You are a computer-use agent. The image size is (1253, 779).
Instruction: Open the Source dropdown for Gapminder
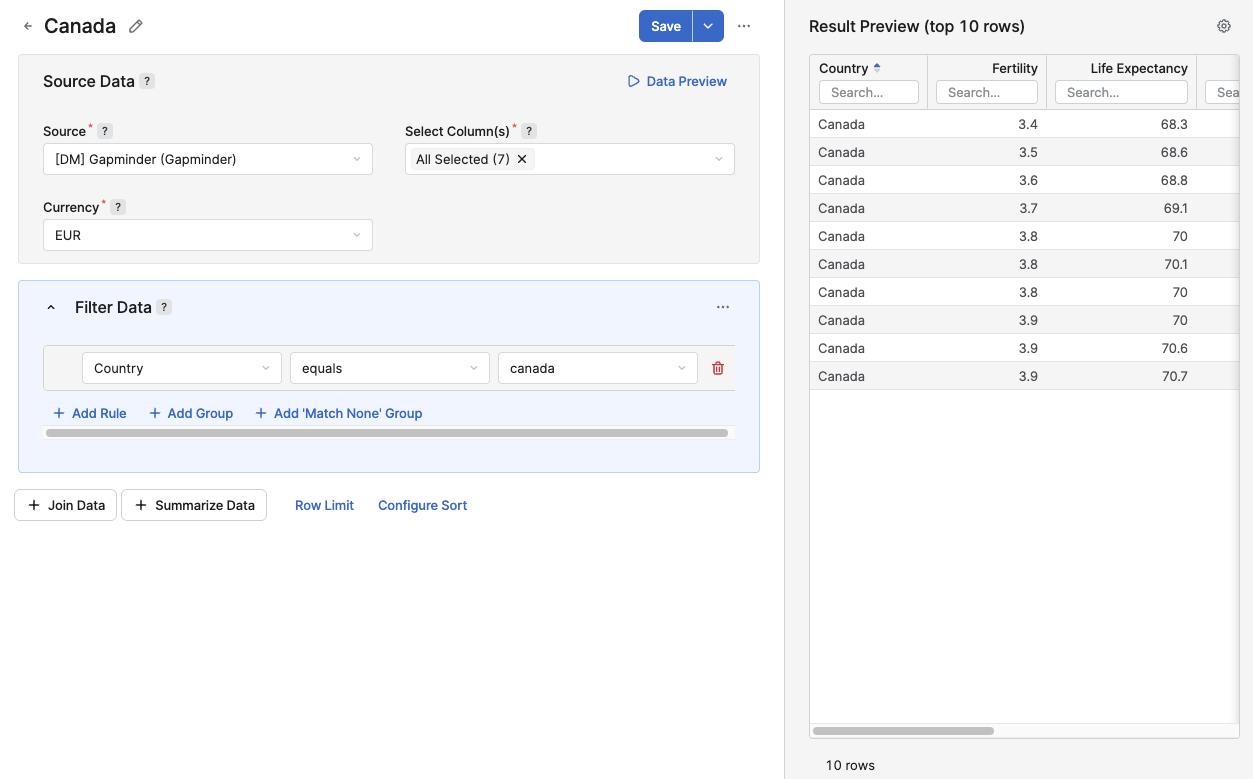[x=207, y=159]
